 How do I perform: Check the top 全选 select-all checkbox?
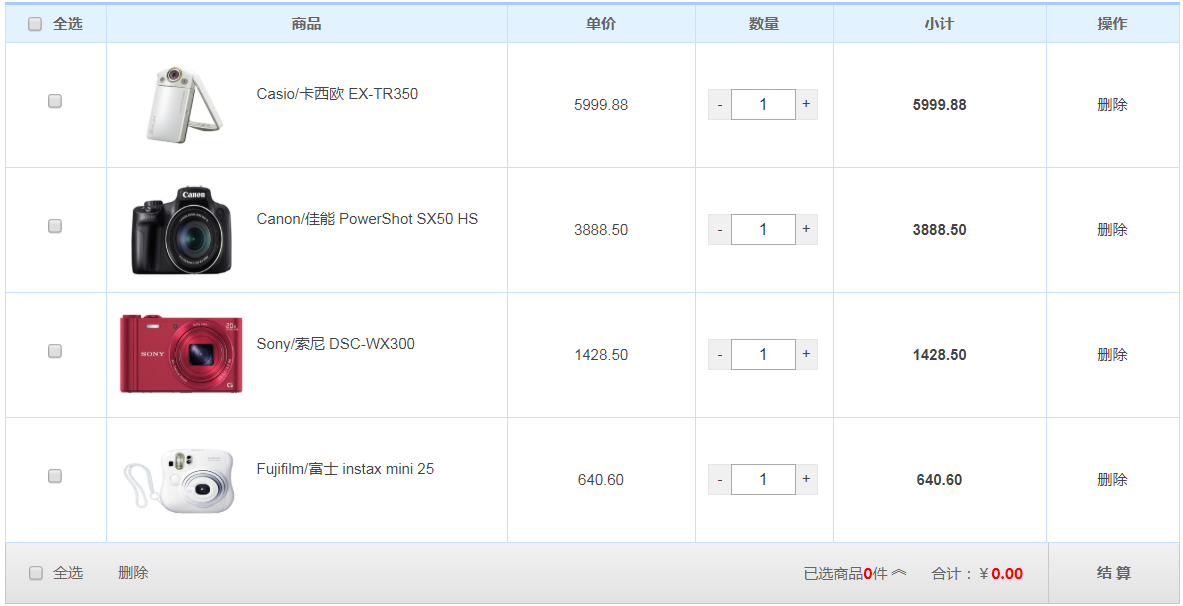pyautogui.click(x=35, y=24)
